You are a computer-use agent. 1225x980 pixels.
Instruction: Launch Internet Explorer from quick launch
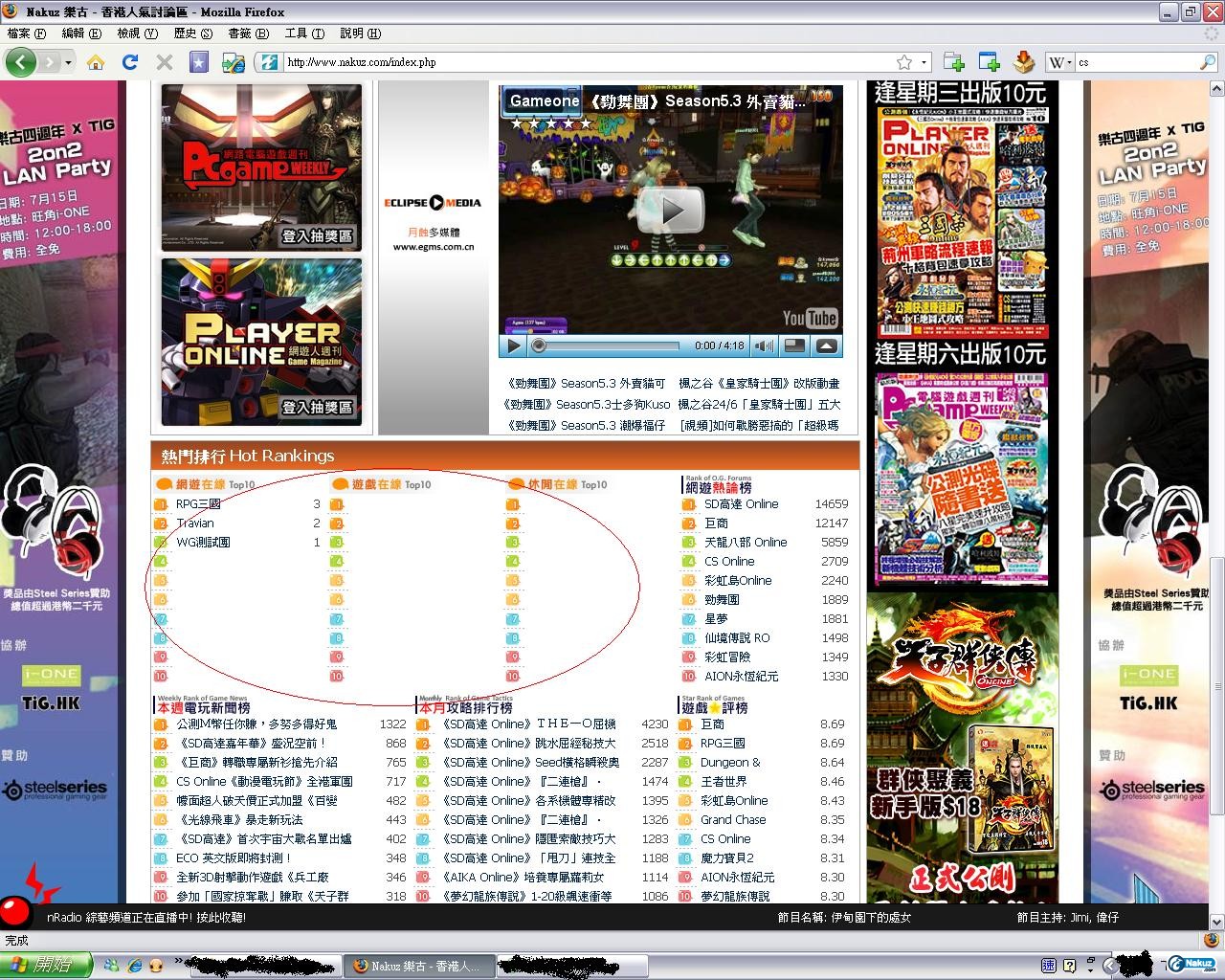[x=134, y=966]
